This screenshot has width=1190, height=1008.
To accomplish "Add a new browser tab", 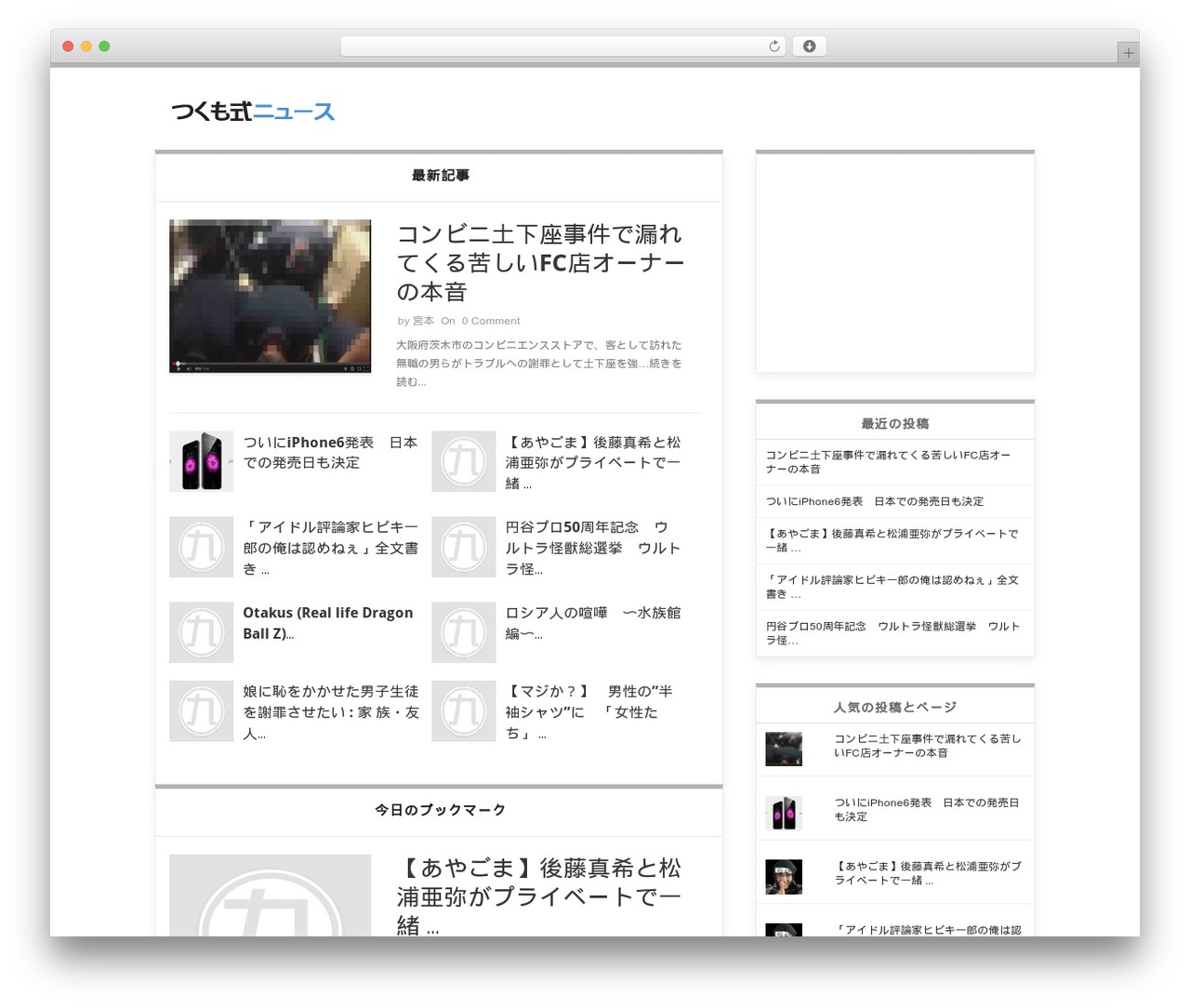I will pyautogui.click(x=1128, y=53).
